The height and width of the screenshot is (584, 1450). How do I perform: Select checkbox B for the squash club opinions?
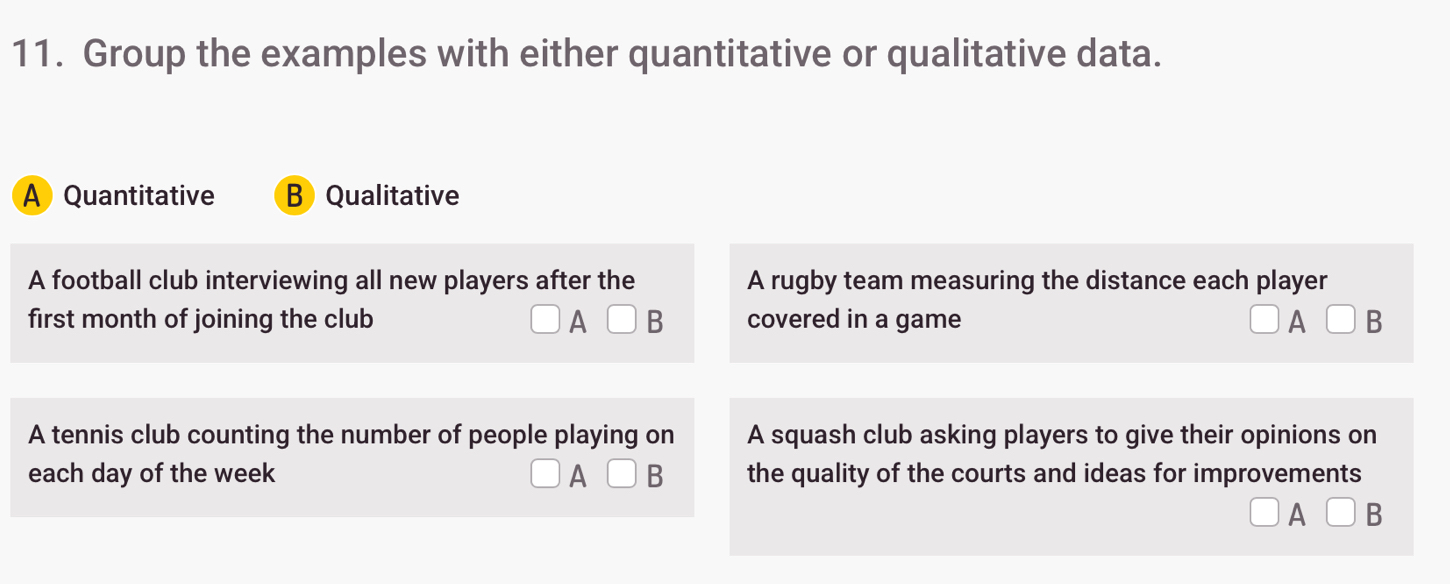1340,513
